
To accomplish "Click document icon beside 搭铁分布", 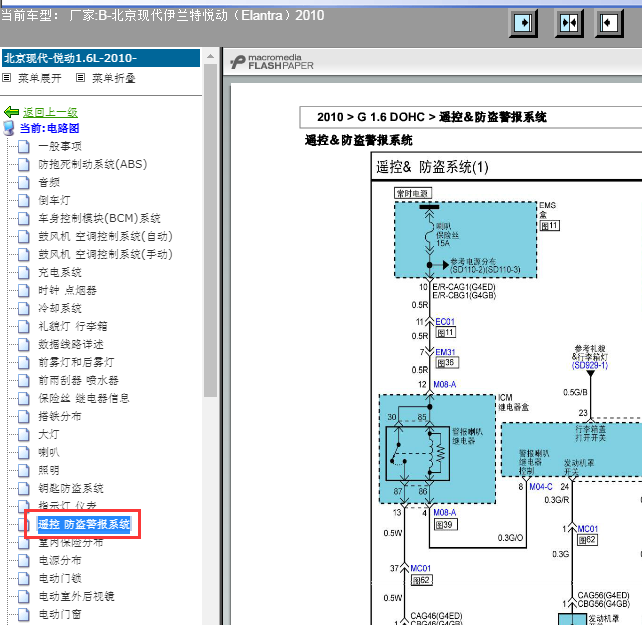I will (24, 417).
